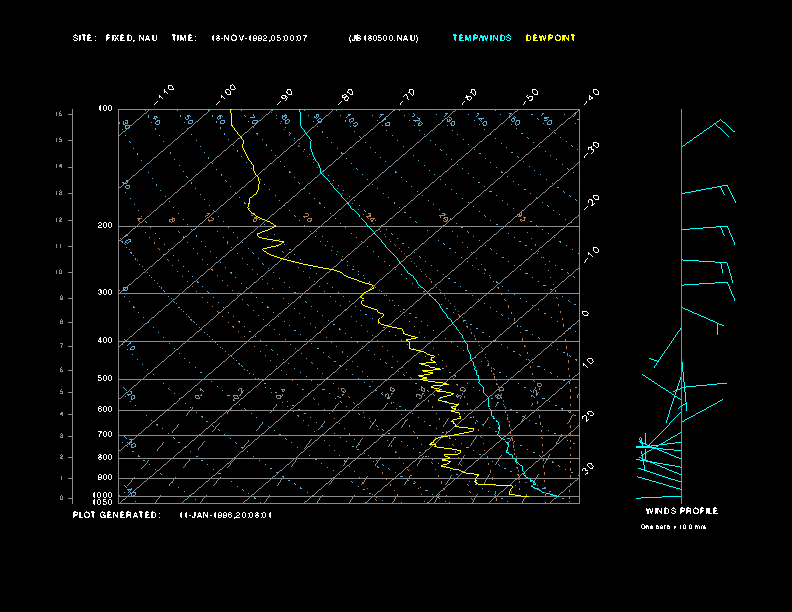Click the JB180500.NAU file name

(383, 38)
